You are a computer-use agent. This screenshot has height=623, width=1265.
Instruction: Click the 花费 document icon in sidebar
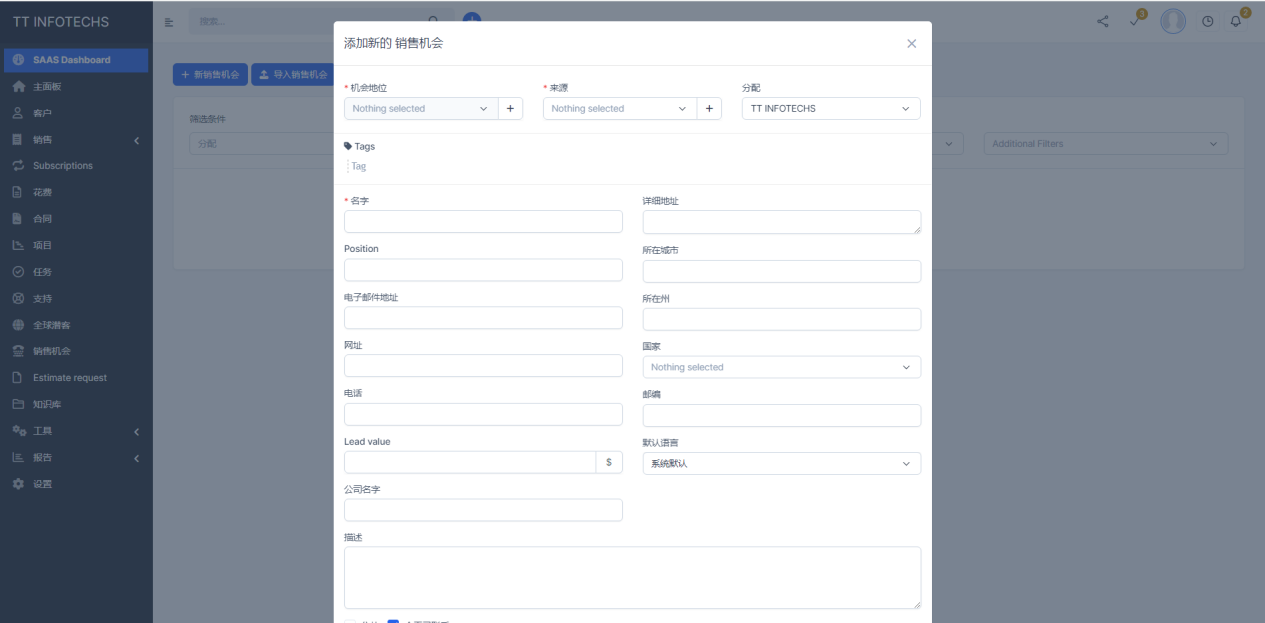coord(18,192)
